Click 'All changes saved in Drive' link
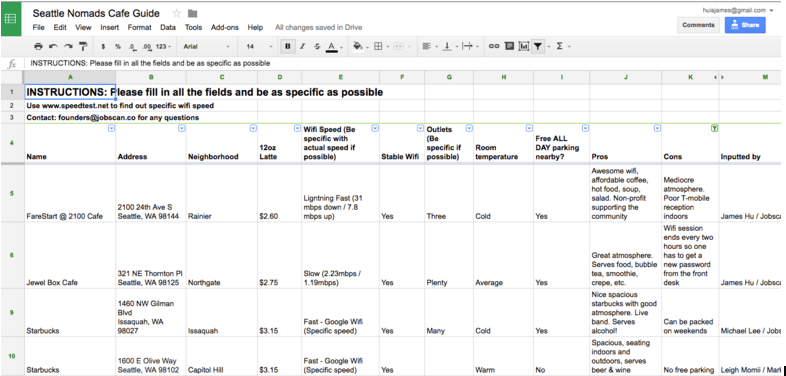The width and height of the screenshot is (786, 376). tap(318, 28)
